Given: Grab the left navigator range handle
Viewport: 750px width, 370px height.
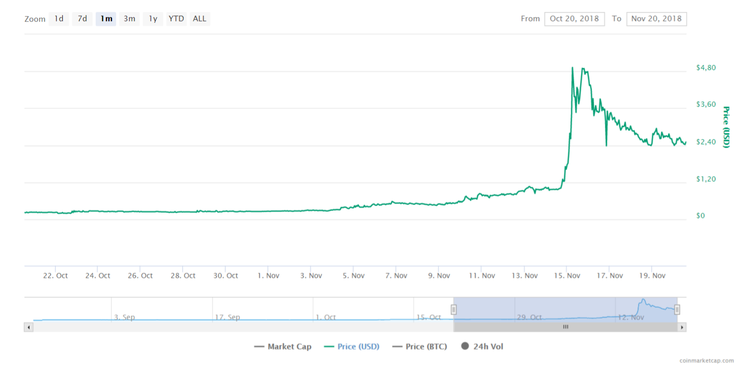Looking at the screenshot, I should click(x=453, y=310).
